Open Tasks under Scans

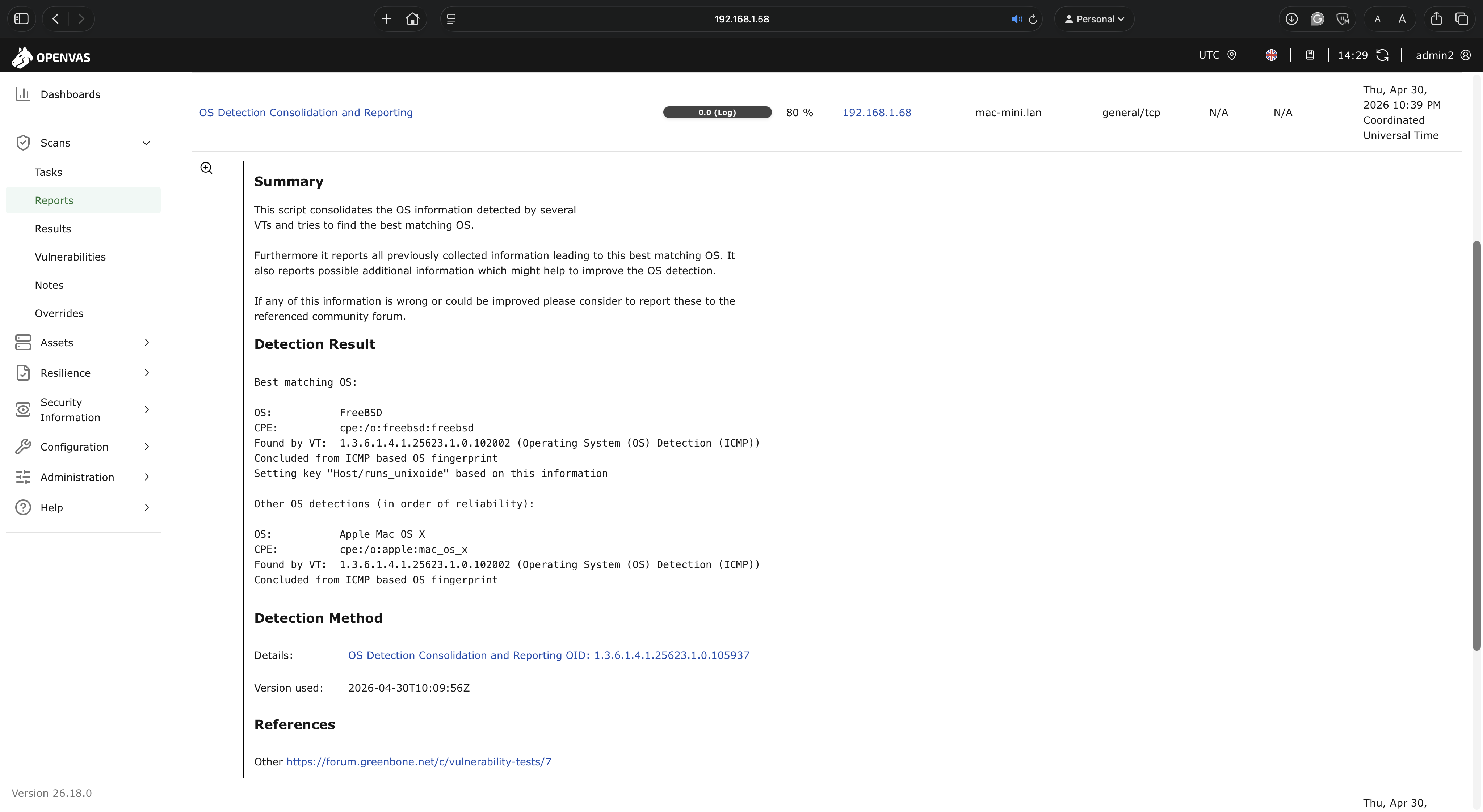49,172
